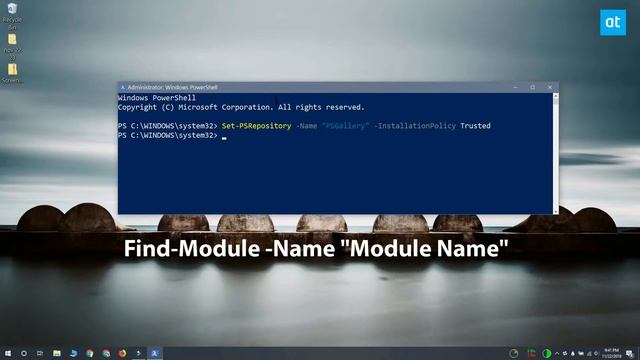This screenshot has width=640, height=360.
Task: Maximize the PowerShell window
Action: click(x=533, y=87)
